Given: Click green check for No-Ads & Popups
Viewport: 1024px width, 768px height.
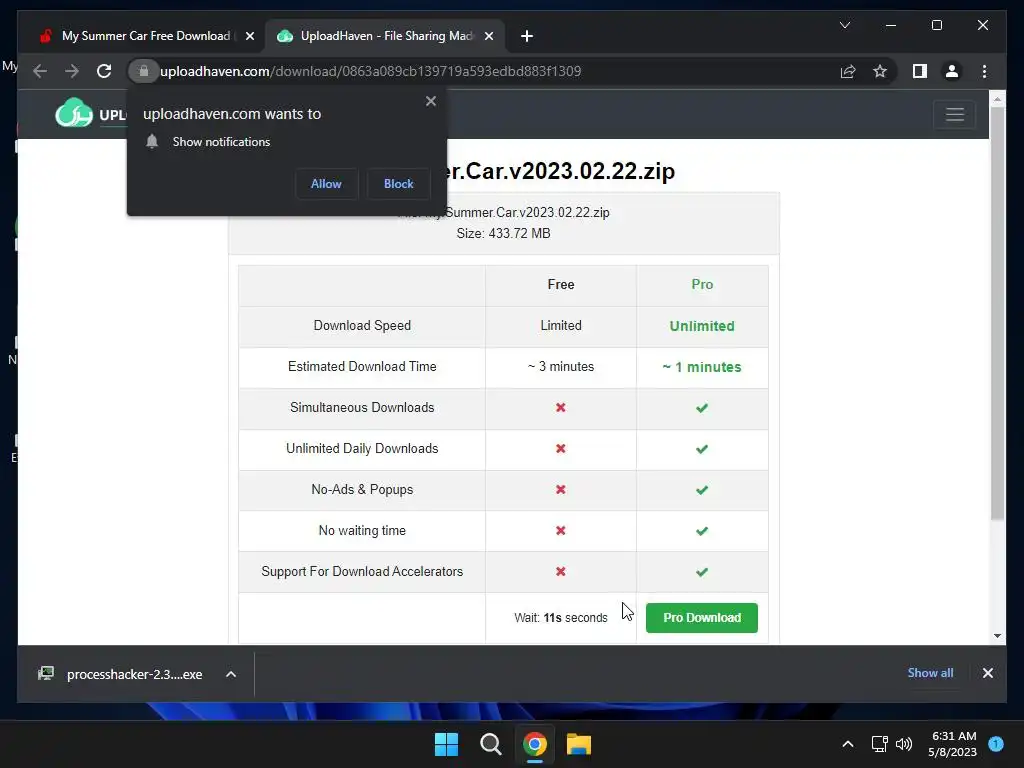Looking at the screenshot, I should point(702,490).
